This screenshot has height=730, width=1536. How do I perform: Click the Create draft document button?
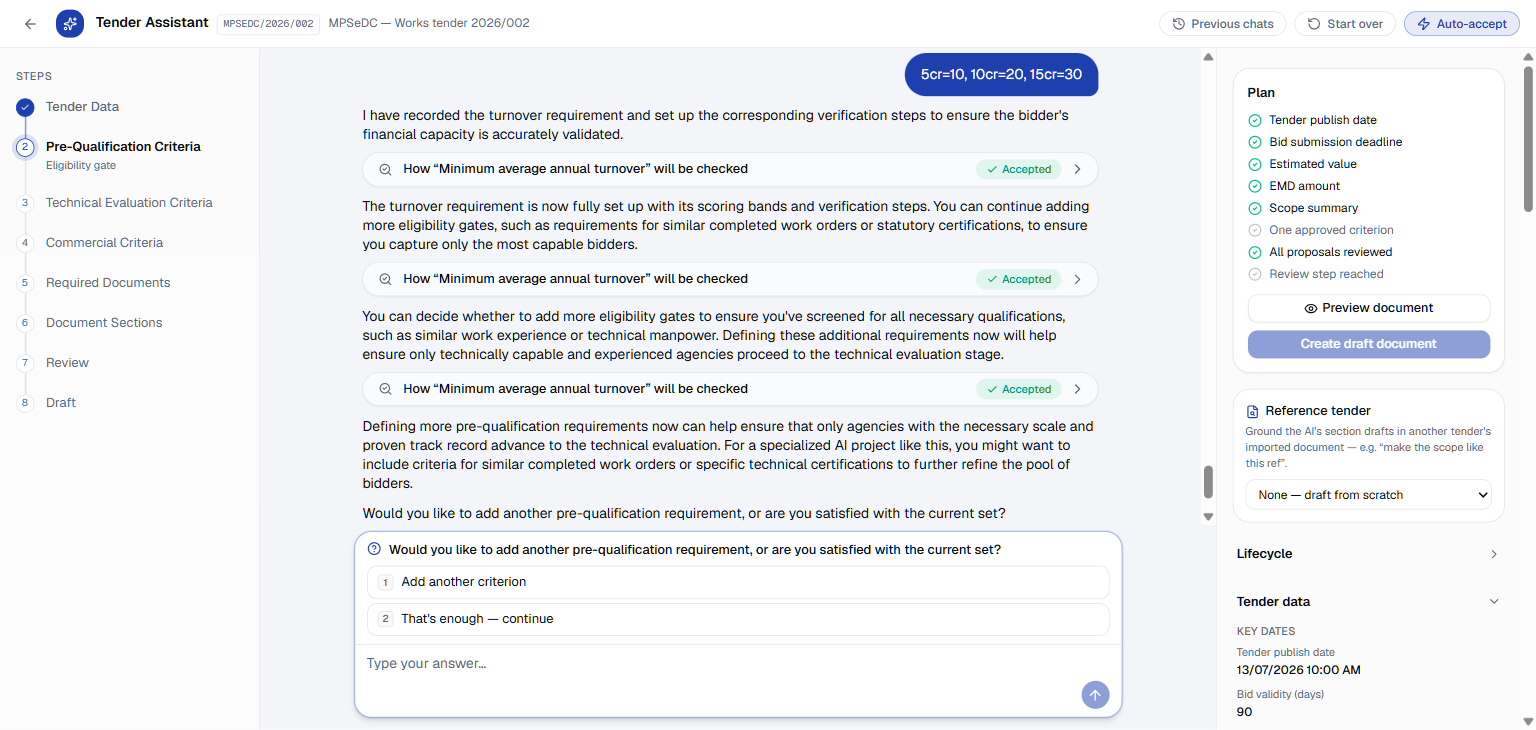1368,344
